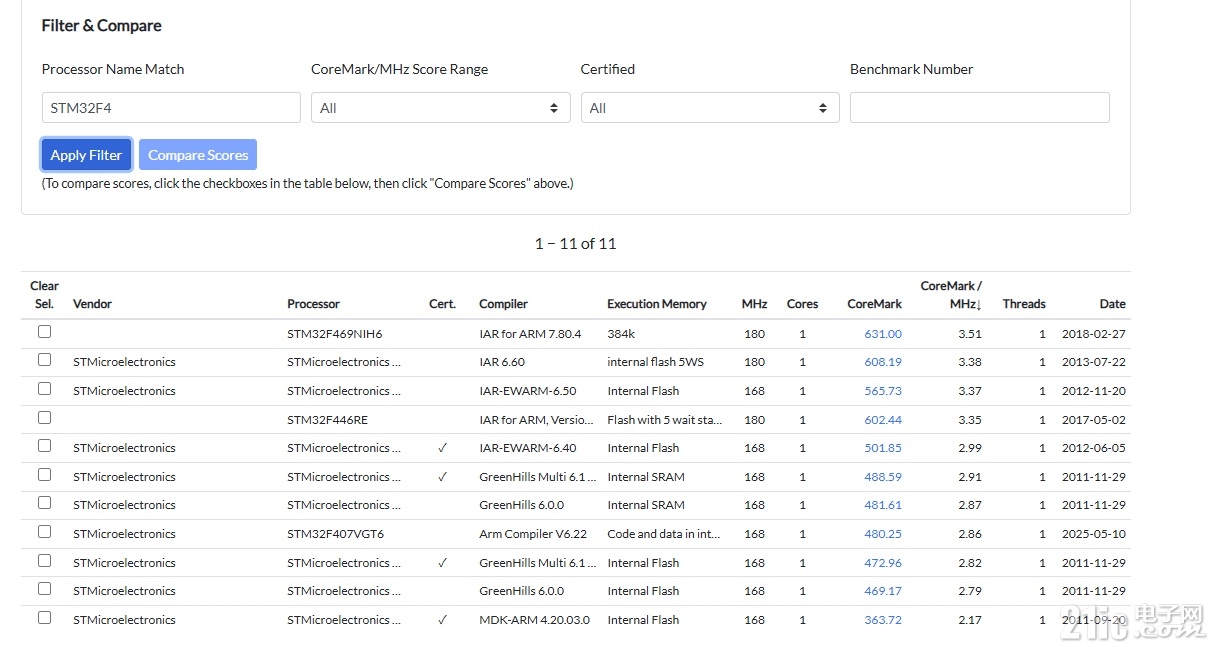1214x647 pixels.
Task: Open the CoreMark/MHz Score Range dropdown
Action: 440,108
